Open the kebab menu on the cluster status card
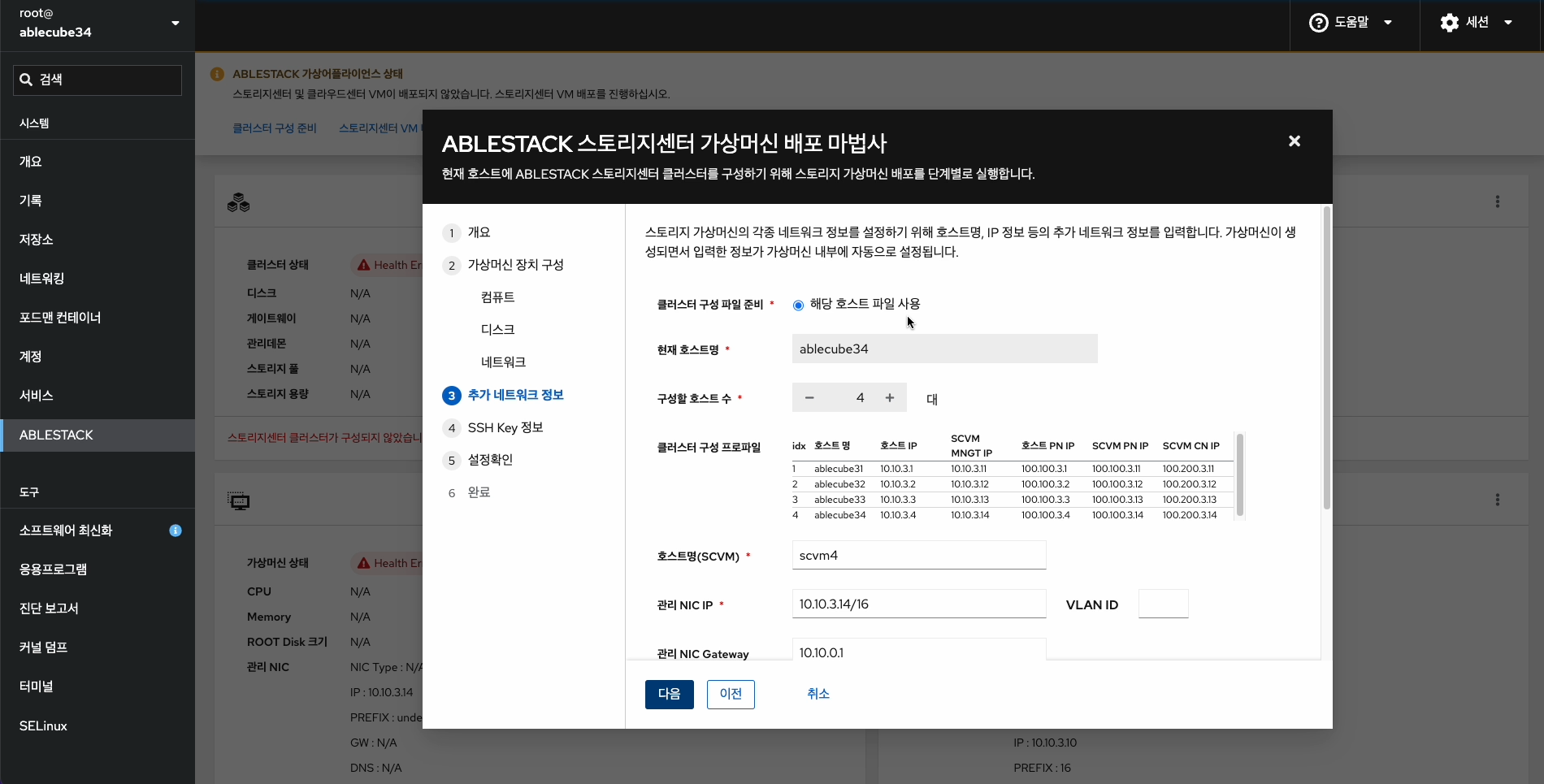This screenshot has width=1544, height=784. [1498, 201]
